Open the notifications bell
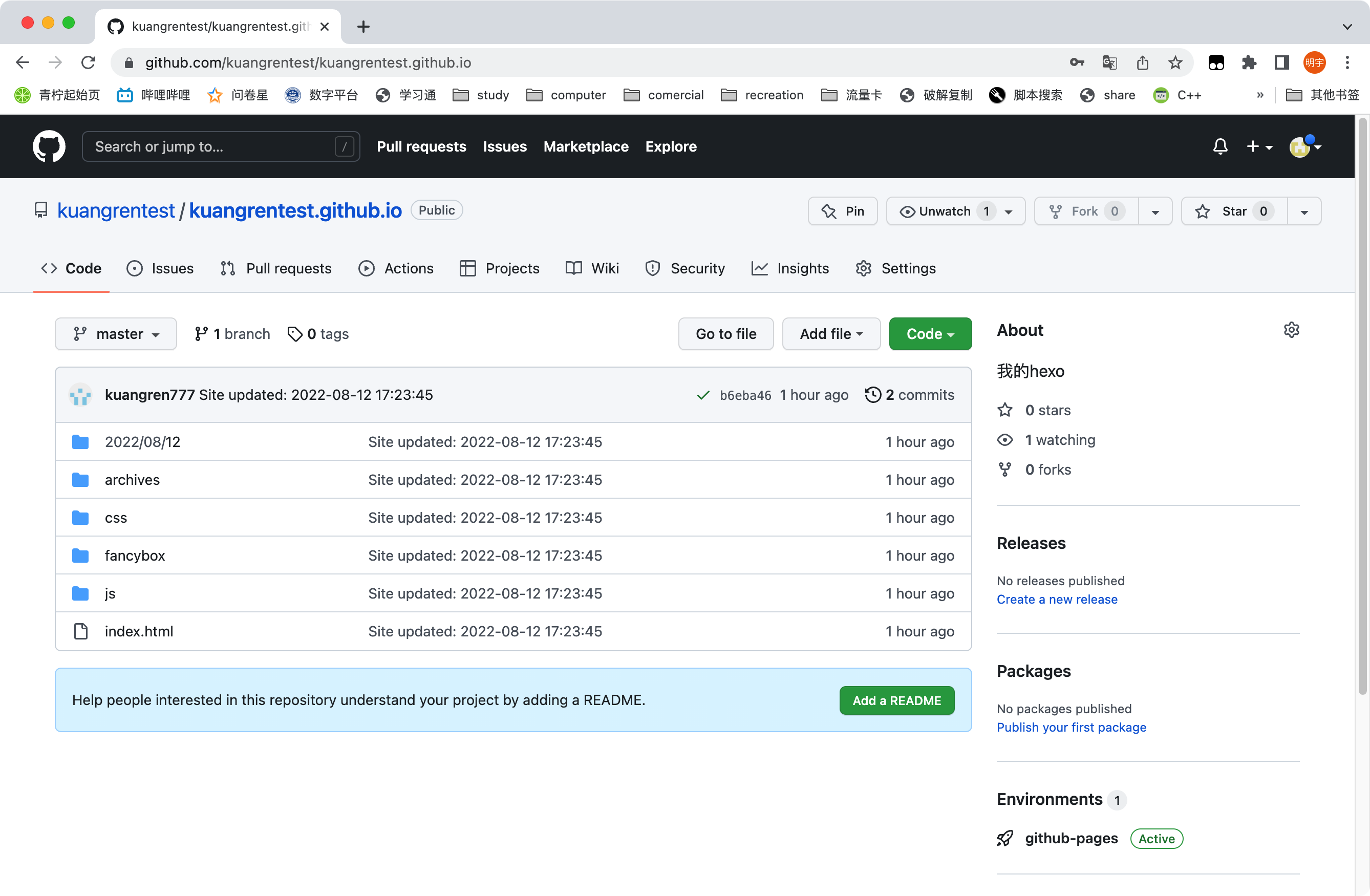Image resolution: width=1370 pixels, height=896 pixels. (x=1220, y=146)
